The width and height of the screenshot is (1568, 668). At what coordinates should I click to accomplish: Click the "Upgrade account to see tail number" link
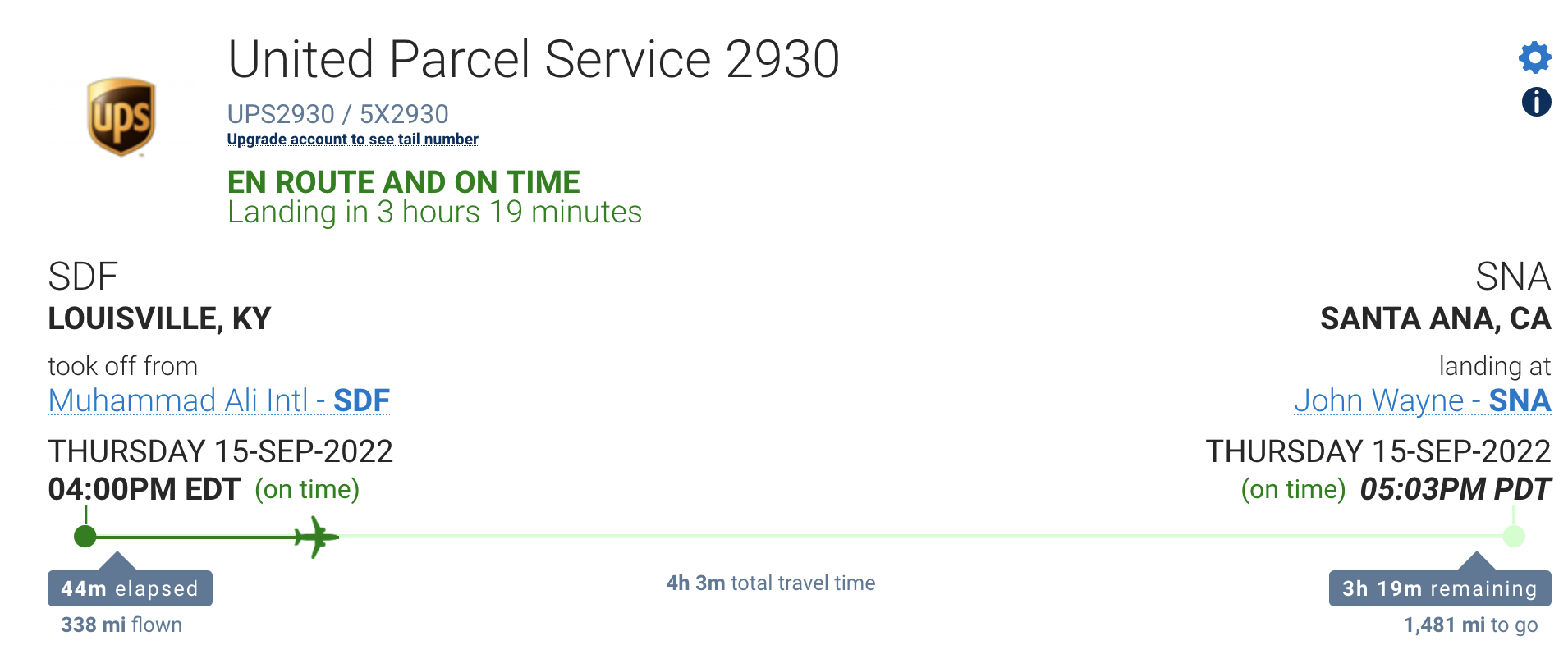[x=352, y=140]
